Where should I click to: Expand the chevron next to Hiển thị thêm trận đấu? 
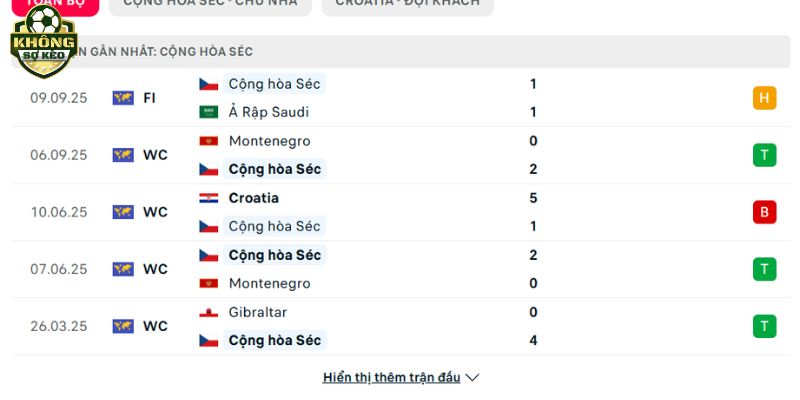tap(473, 378)
